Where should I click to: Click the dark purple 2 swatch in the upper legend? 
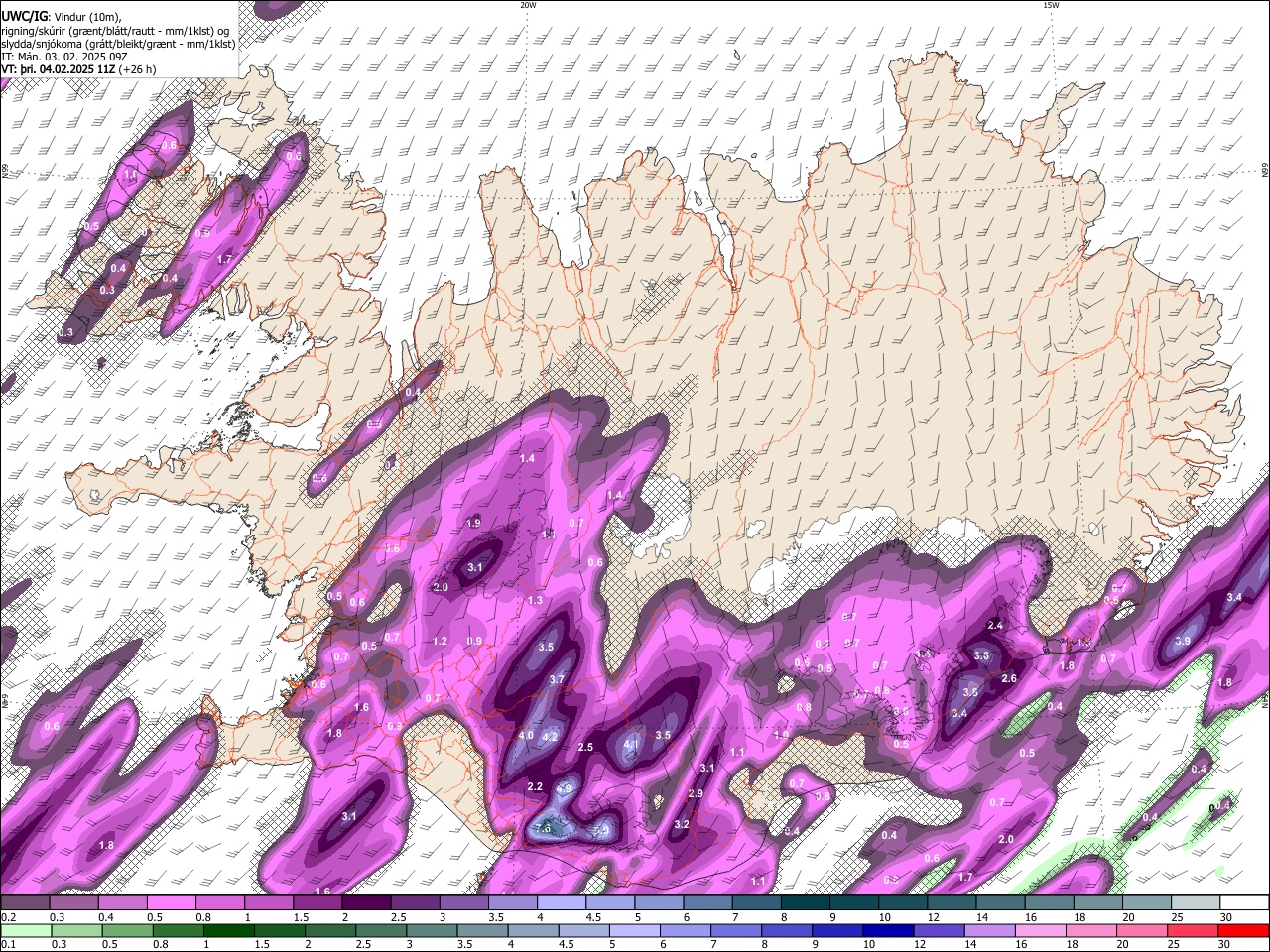366,903
